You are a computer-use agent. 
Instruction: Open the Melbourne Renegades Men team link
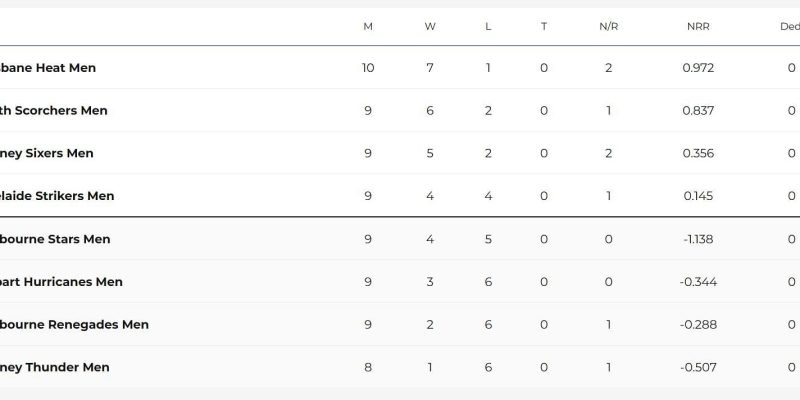[x=74, y=325]
